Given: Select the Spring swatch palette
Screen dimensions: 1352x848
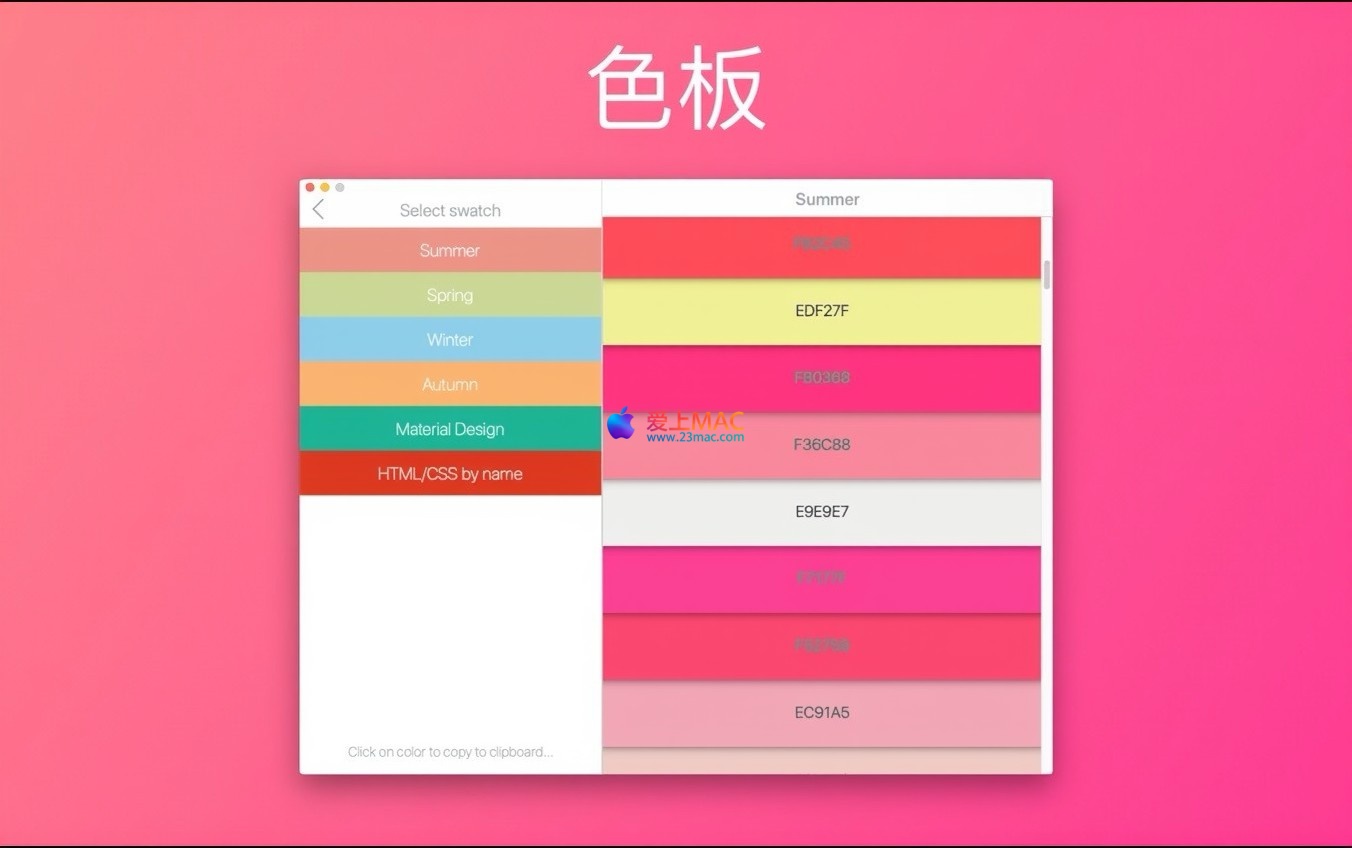Looking at the screenshot, I should [x=450, y=295].
